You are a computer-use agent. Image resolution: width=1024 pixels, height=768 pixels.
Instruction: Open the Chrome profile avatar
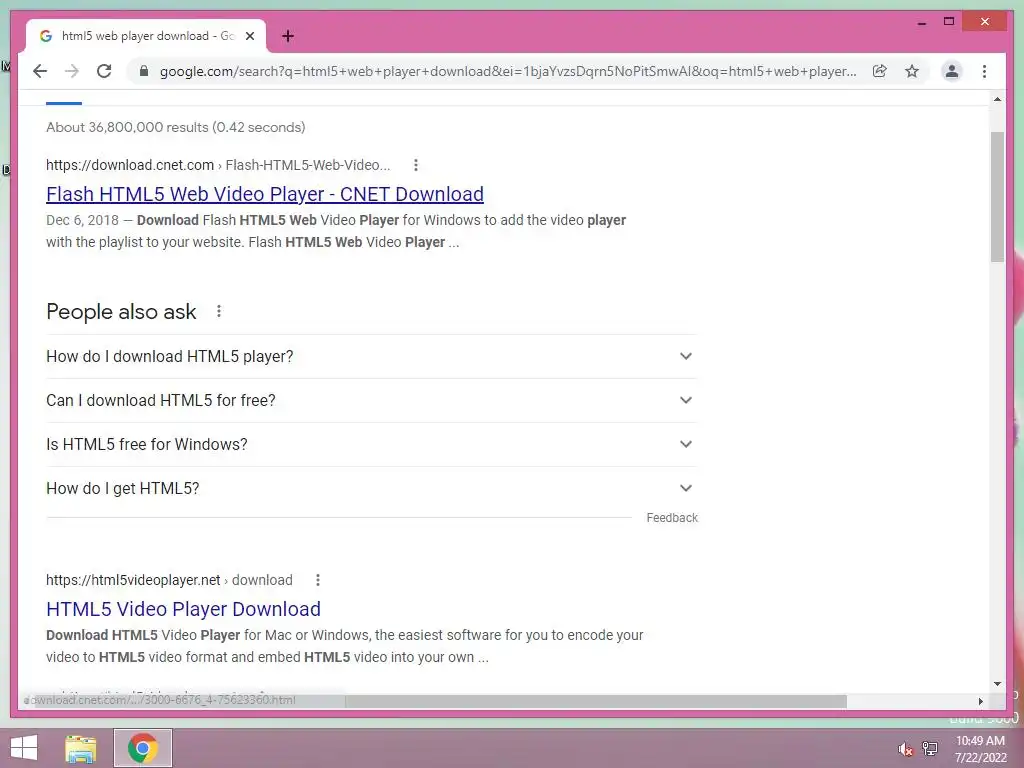952,71
